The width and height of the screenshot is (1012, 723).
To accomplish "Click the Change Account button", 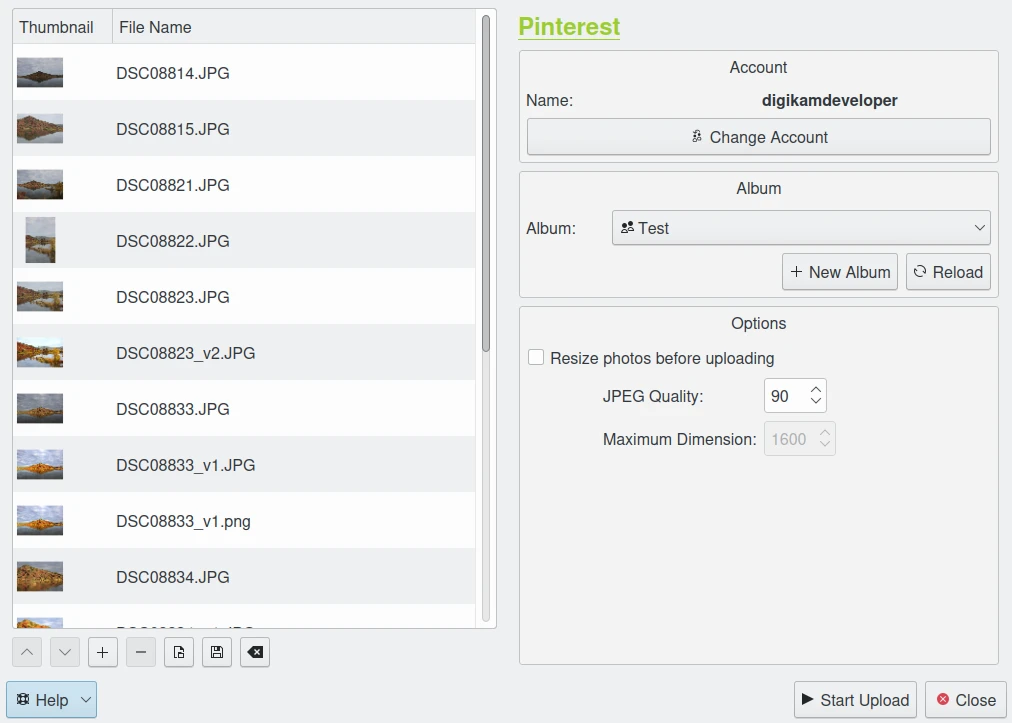I will point(758,137).
